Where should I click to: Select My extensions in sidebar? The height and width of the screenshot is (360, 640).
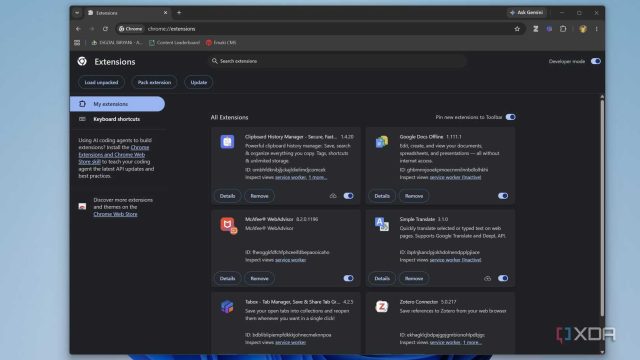point(118,104)
